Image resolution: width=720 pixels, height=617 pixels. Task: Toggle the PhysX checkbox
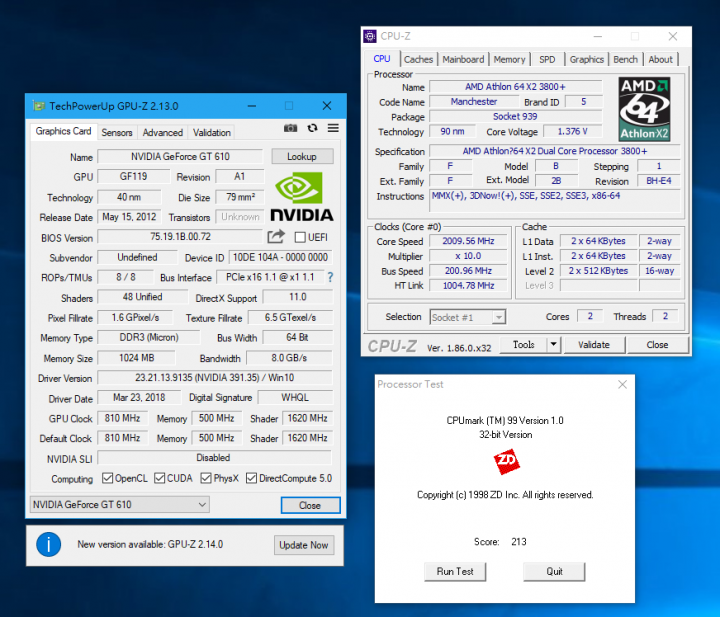pos(206,478)
